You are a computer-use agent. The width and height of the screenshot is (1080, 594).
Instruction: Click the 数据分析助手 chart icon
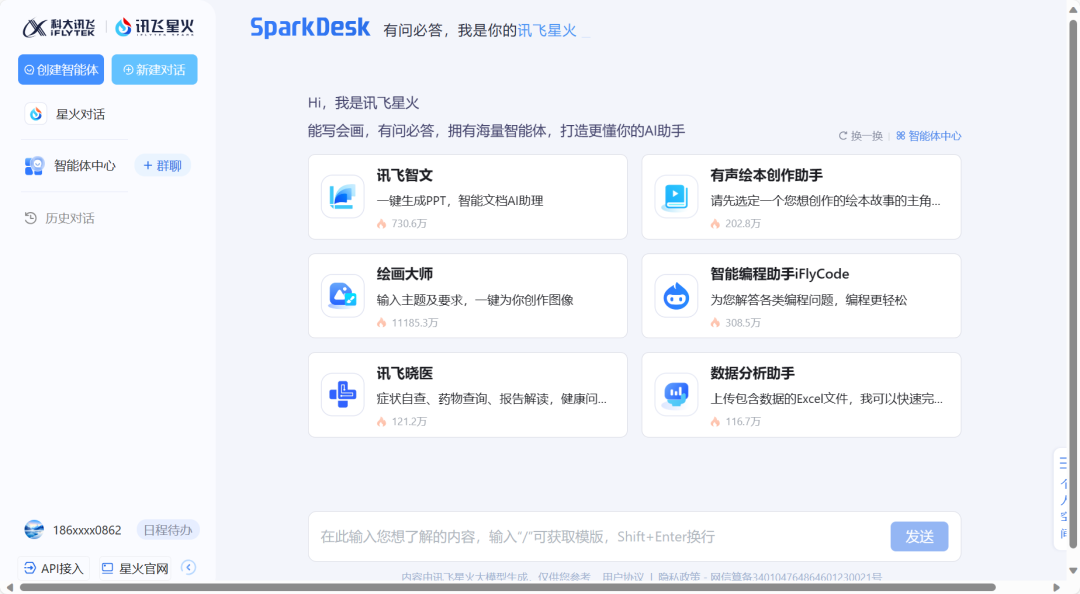(x=676, y=395)
